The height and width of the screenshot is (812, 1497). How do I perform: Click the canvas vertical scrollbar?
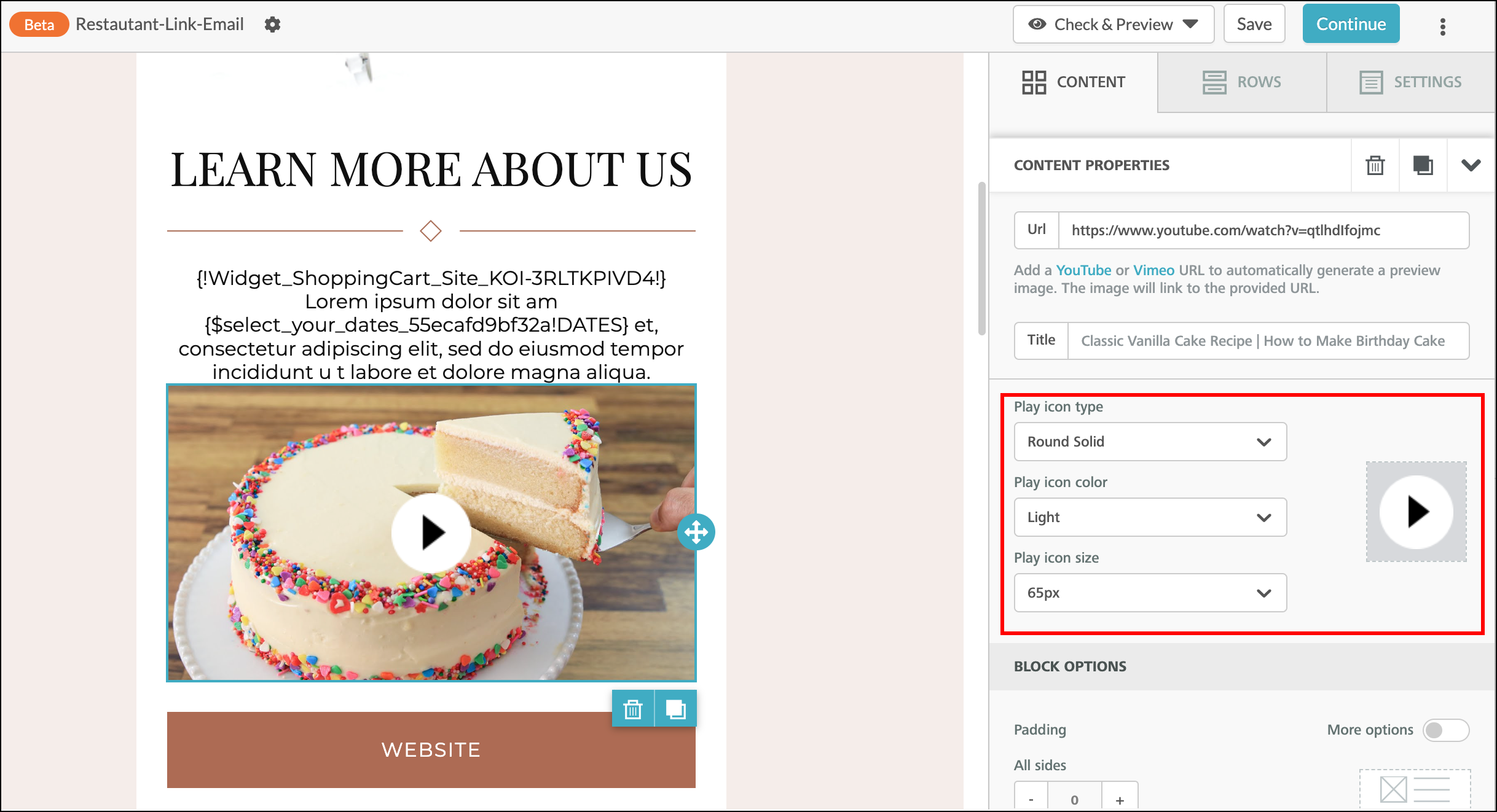pyautogui.click(x=981, y=258)
